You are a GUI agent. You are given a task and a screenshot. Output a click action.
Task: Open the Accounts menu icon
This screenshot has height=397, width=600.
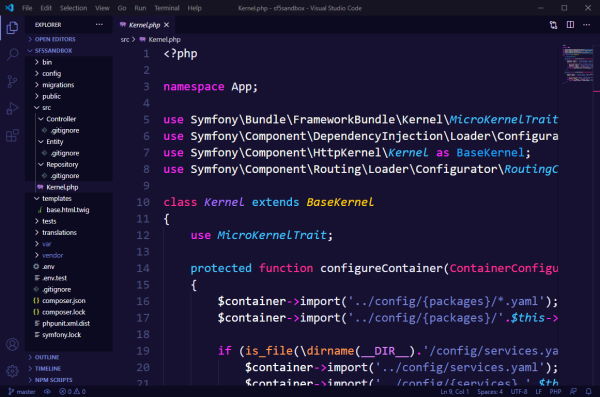[x=12, y=344]
